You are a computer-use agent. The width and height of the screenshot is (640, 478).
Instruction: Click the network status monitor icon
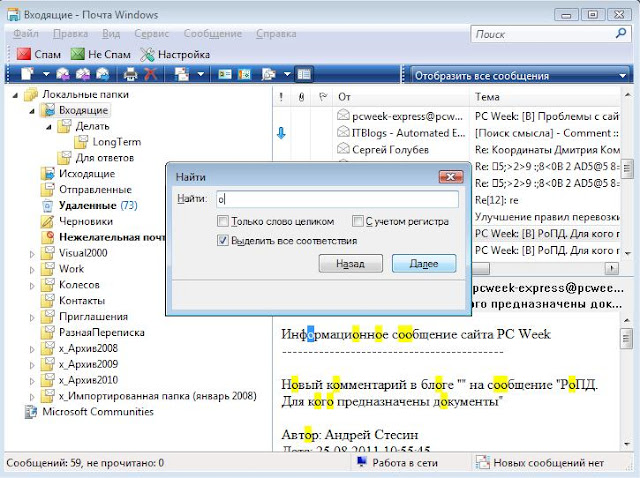(361, 462)
